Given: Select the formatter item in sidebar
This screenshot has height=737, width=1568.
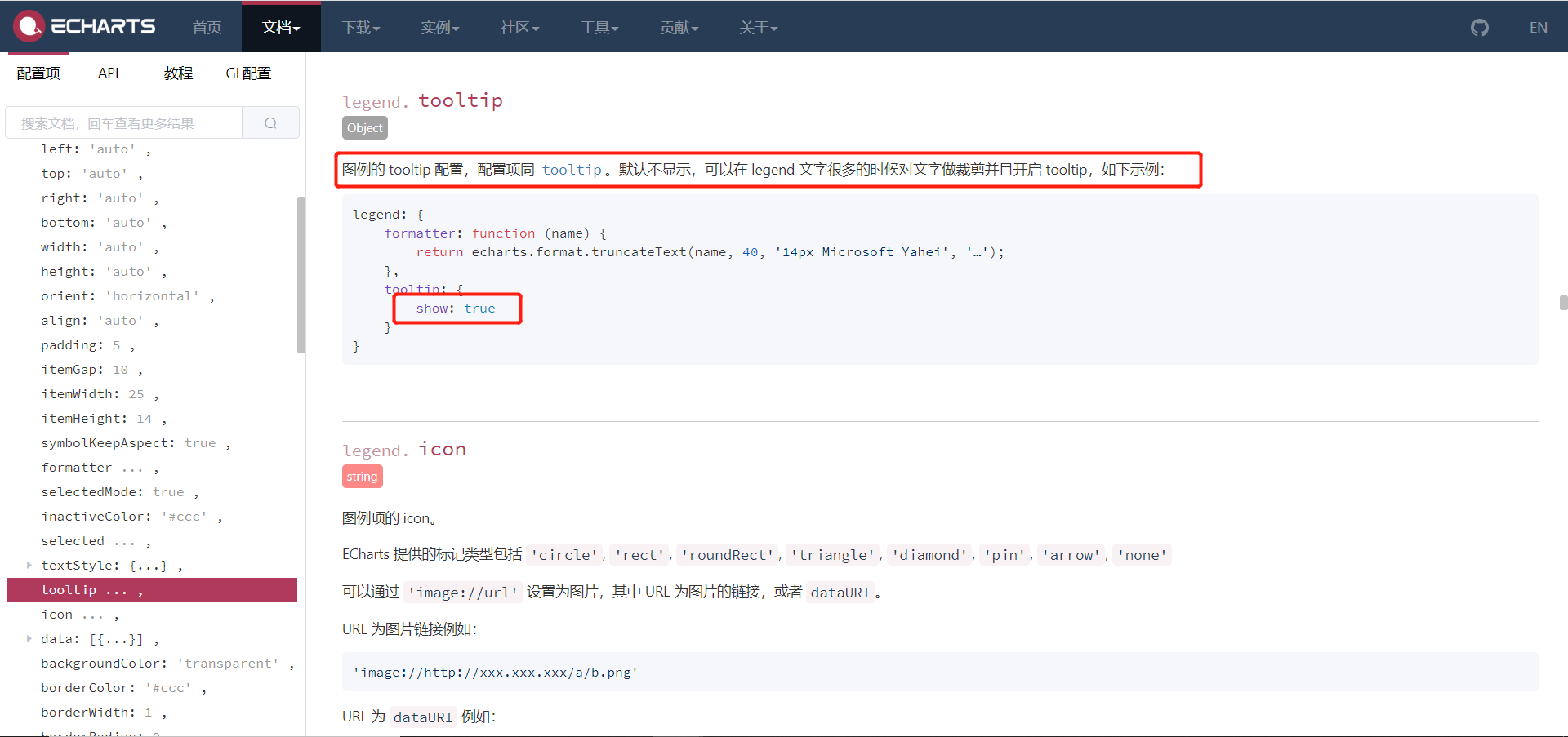Looking at the screenshot, I should tap(100, 468).
